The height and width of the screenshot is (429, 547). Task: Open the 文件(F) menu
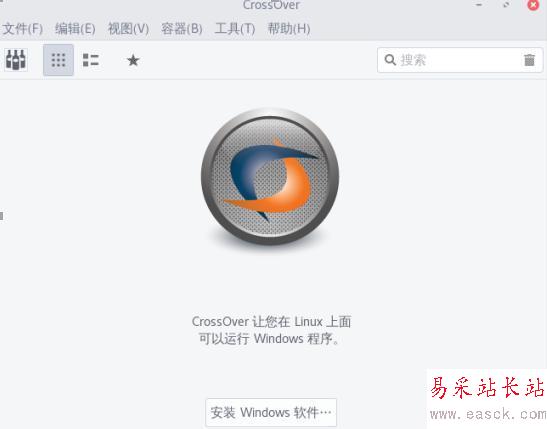point(23,29)
